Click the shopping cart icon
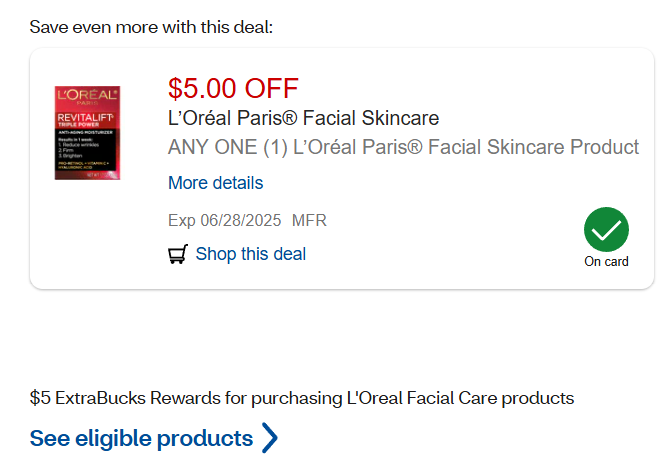Viewport: 665px width, 465px height. (177, 254)
